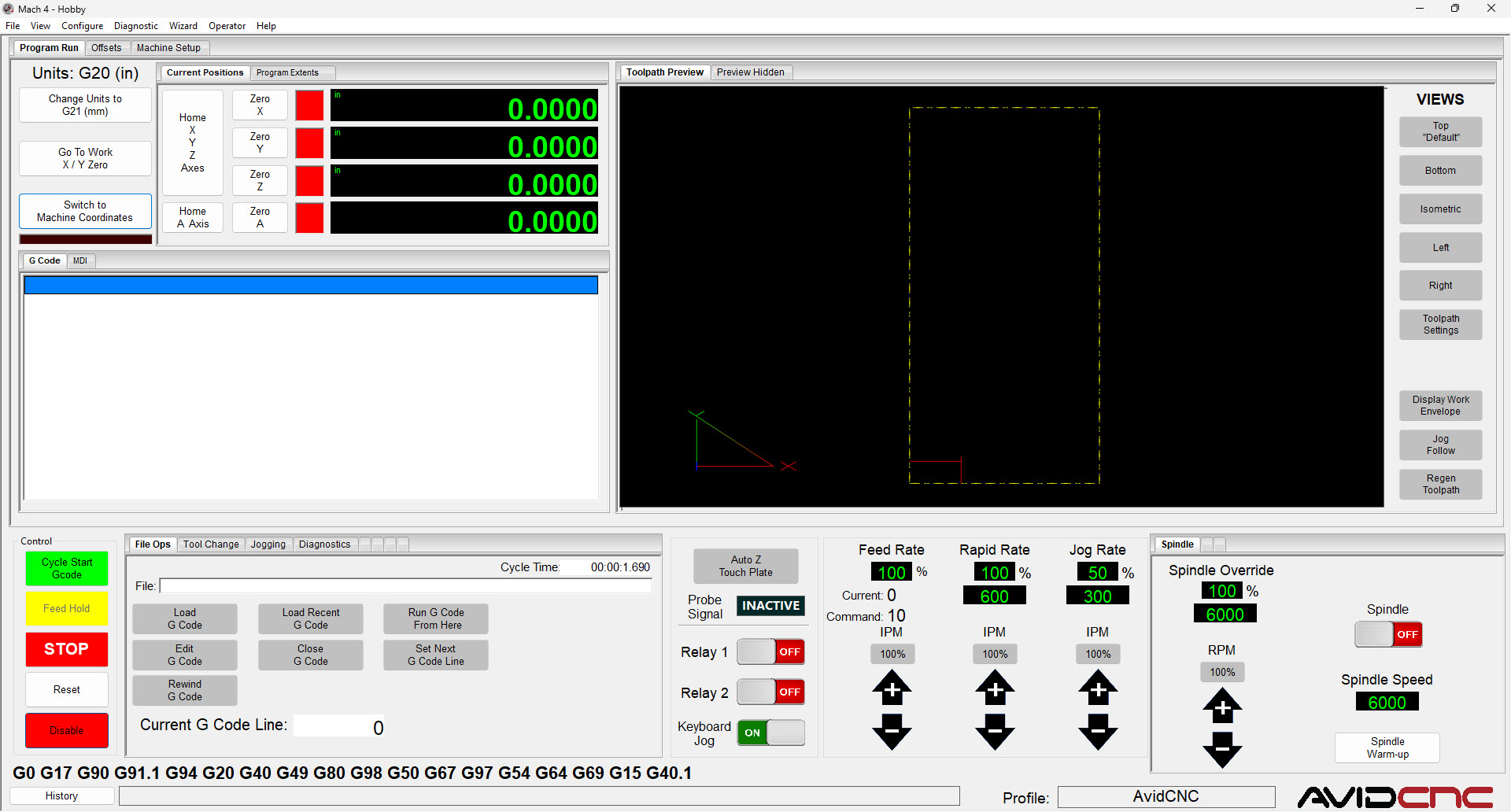Raise spindle override with the plus arrow
The width and height of the screenshot is (1511, 812).
(x=1222, y=706)
